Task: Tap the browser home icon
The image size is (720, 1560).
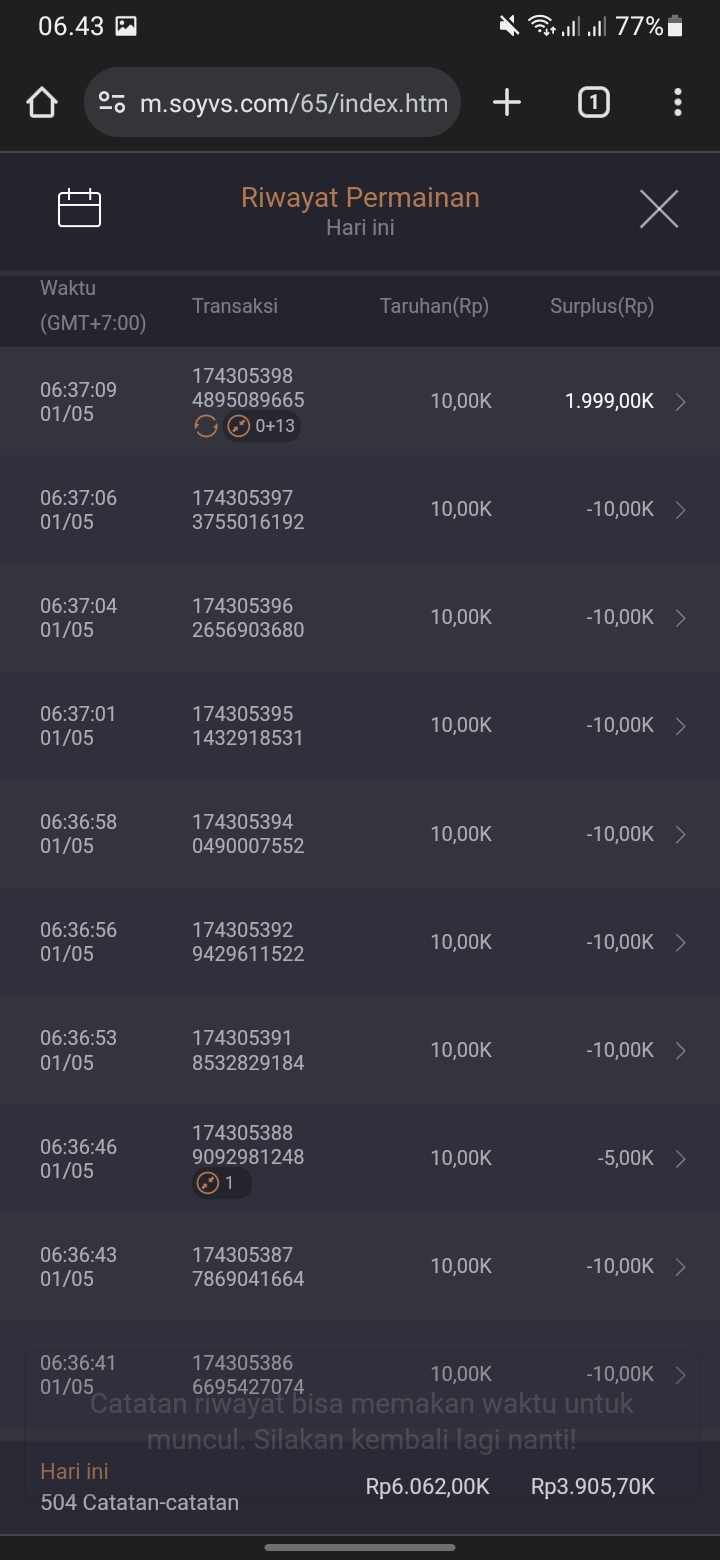Action: tap(42, 102)
